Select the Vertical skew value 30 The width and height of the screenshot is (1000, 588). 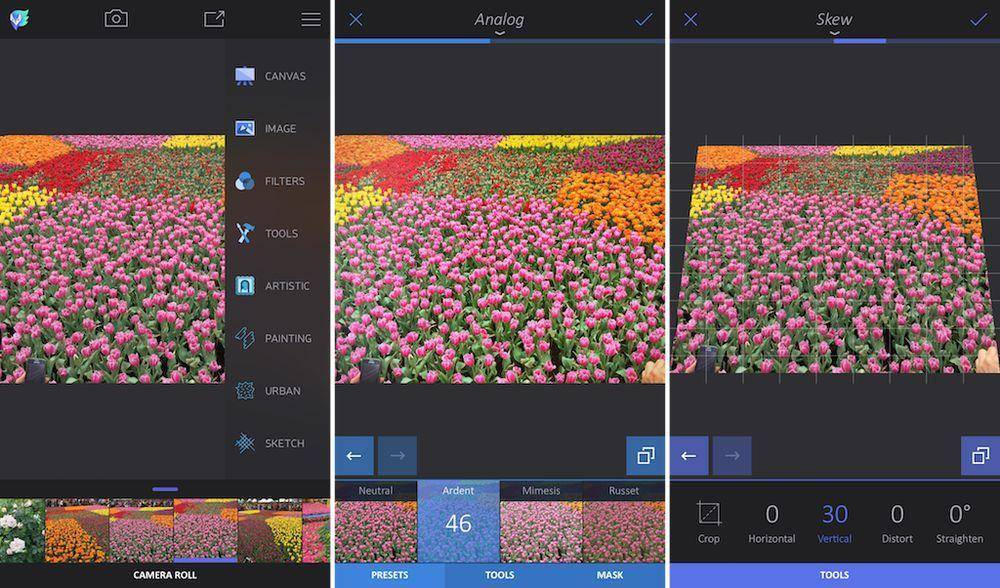(834, 515)
